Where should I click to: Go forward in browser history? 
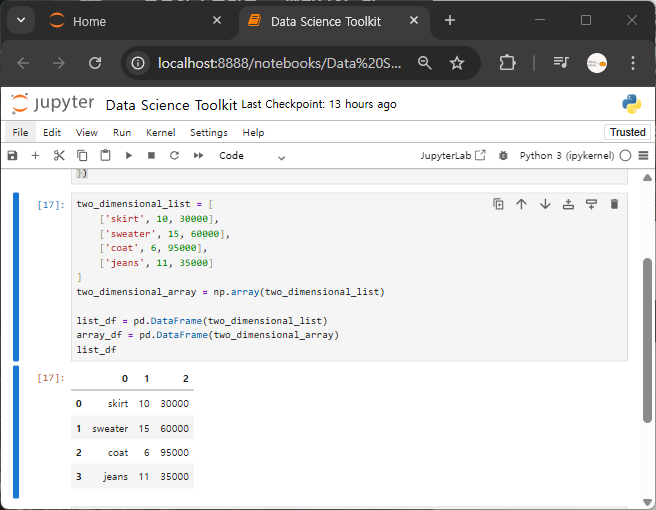click(59, 63)
